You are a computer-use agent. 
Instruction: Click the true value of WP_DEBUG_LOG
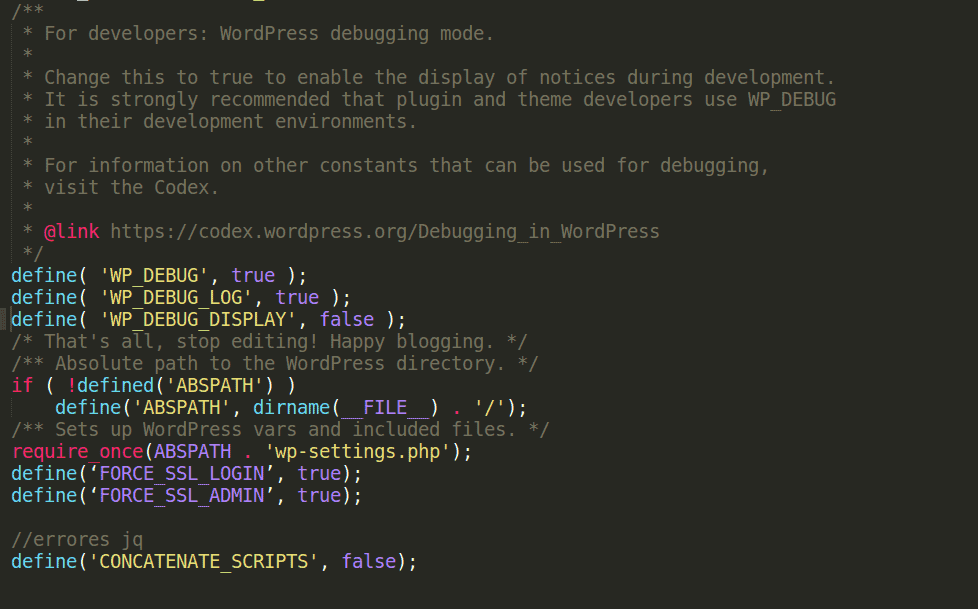coord(297,298)
